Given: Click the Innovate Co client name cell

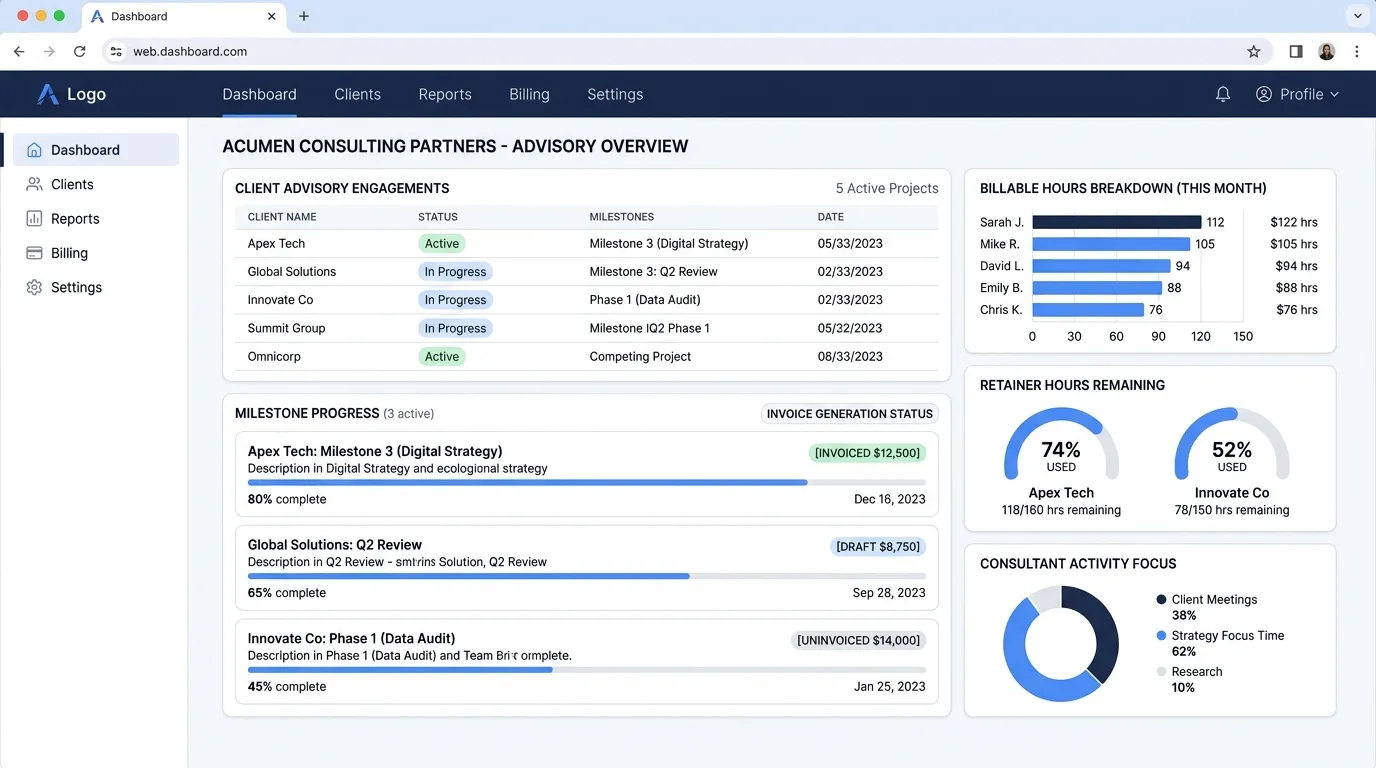Looking at the screenshot, I should click(x=280, y=300).
